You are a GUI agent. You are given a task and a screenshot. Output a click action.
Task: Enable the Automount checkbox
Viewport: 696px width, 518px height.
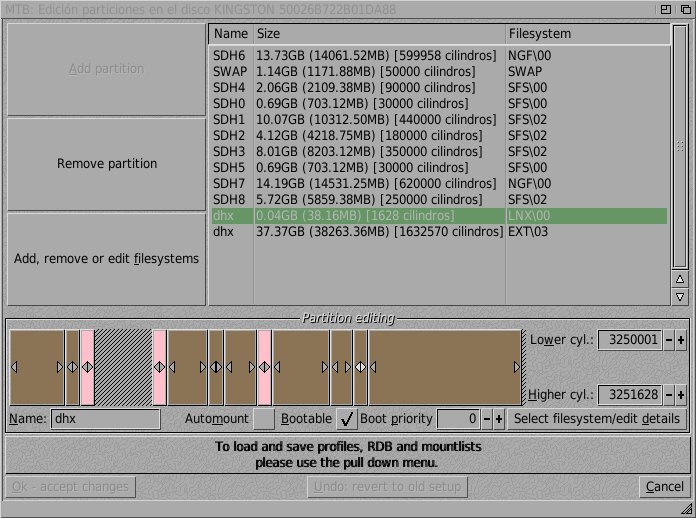point(263,419)
